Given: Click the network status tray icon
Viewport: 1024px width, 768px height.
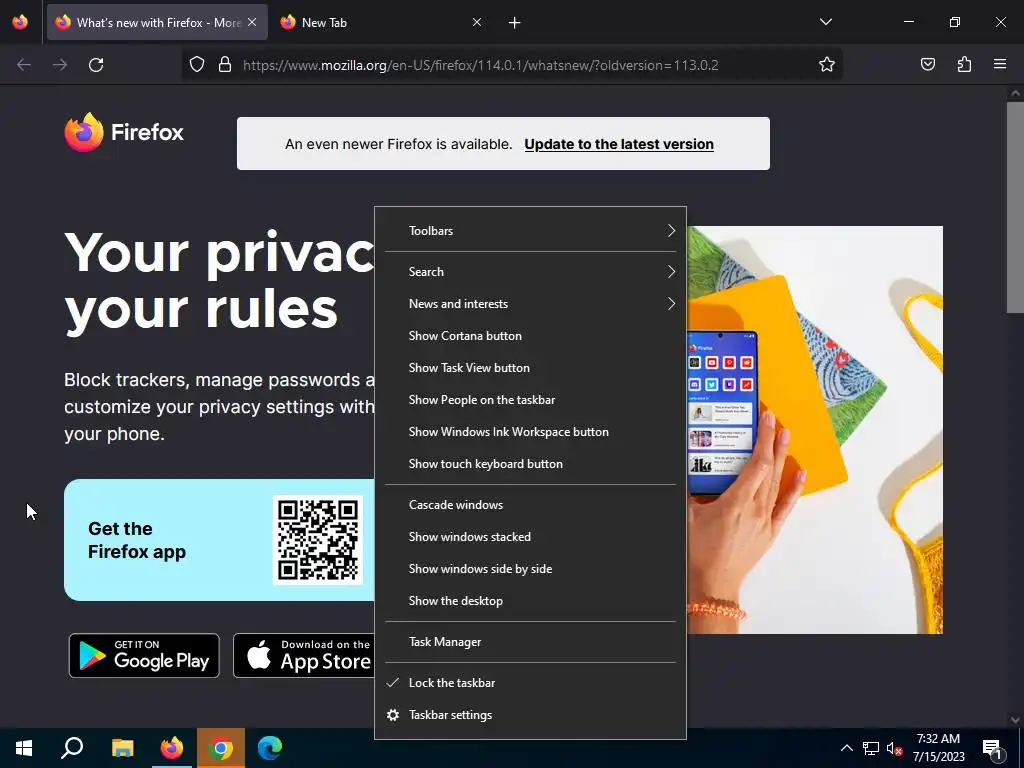Looking at the screenshot, I should point(871,748).
